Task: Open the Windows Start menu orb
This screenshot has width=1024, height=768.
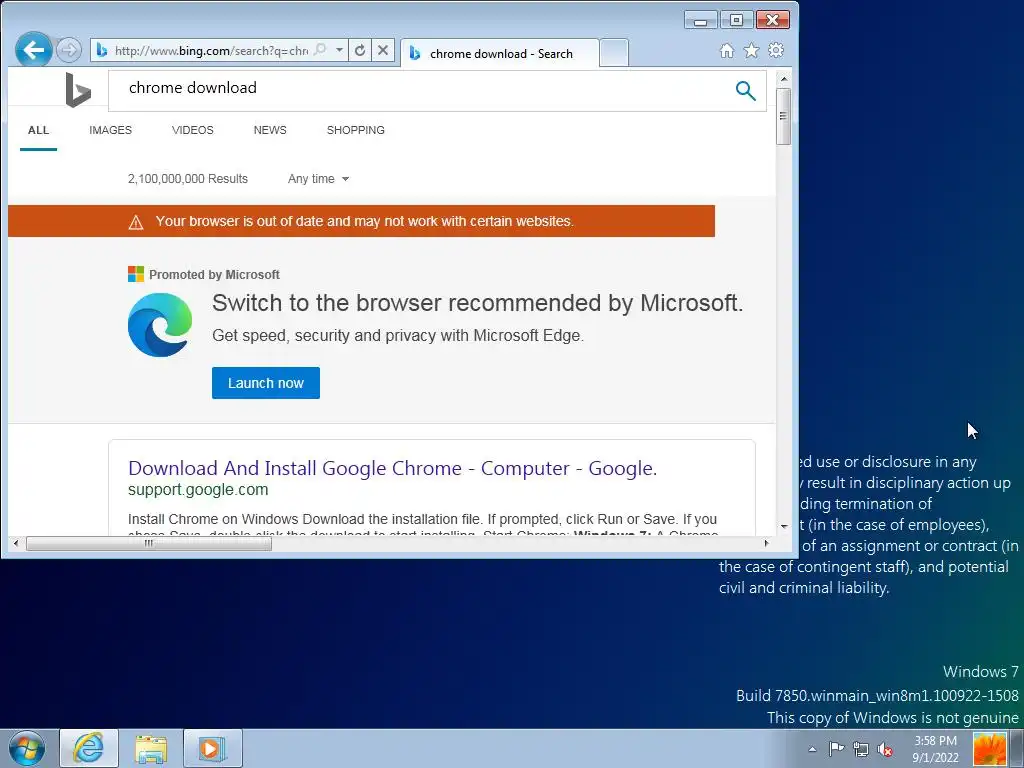Action: pyautogui.click(x=27, y=748)
